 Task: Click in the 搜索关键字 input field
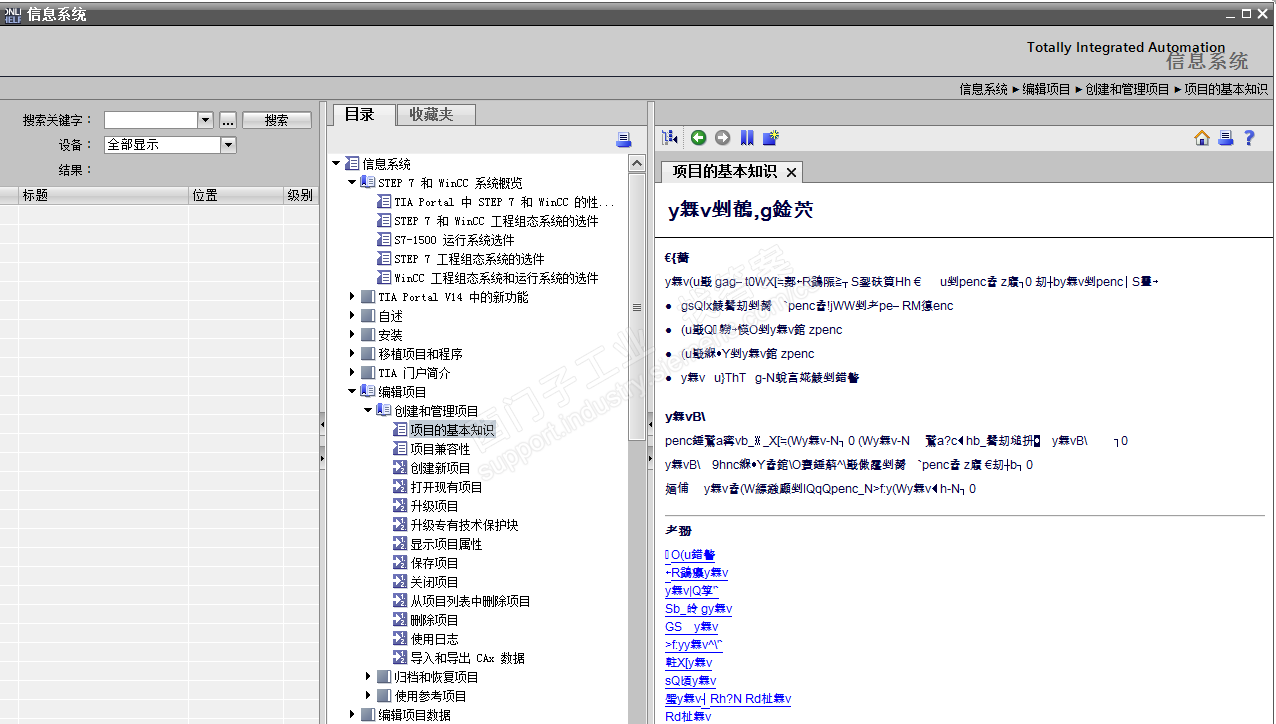click(x=151, y=120)
